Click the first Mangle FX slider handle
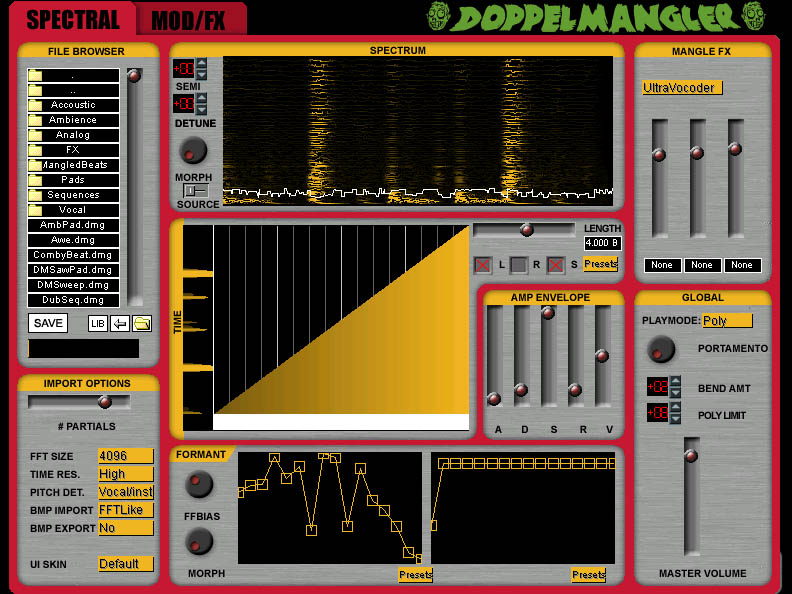The width and height of the screenshot is (792, 594). (x=659, y=155)
